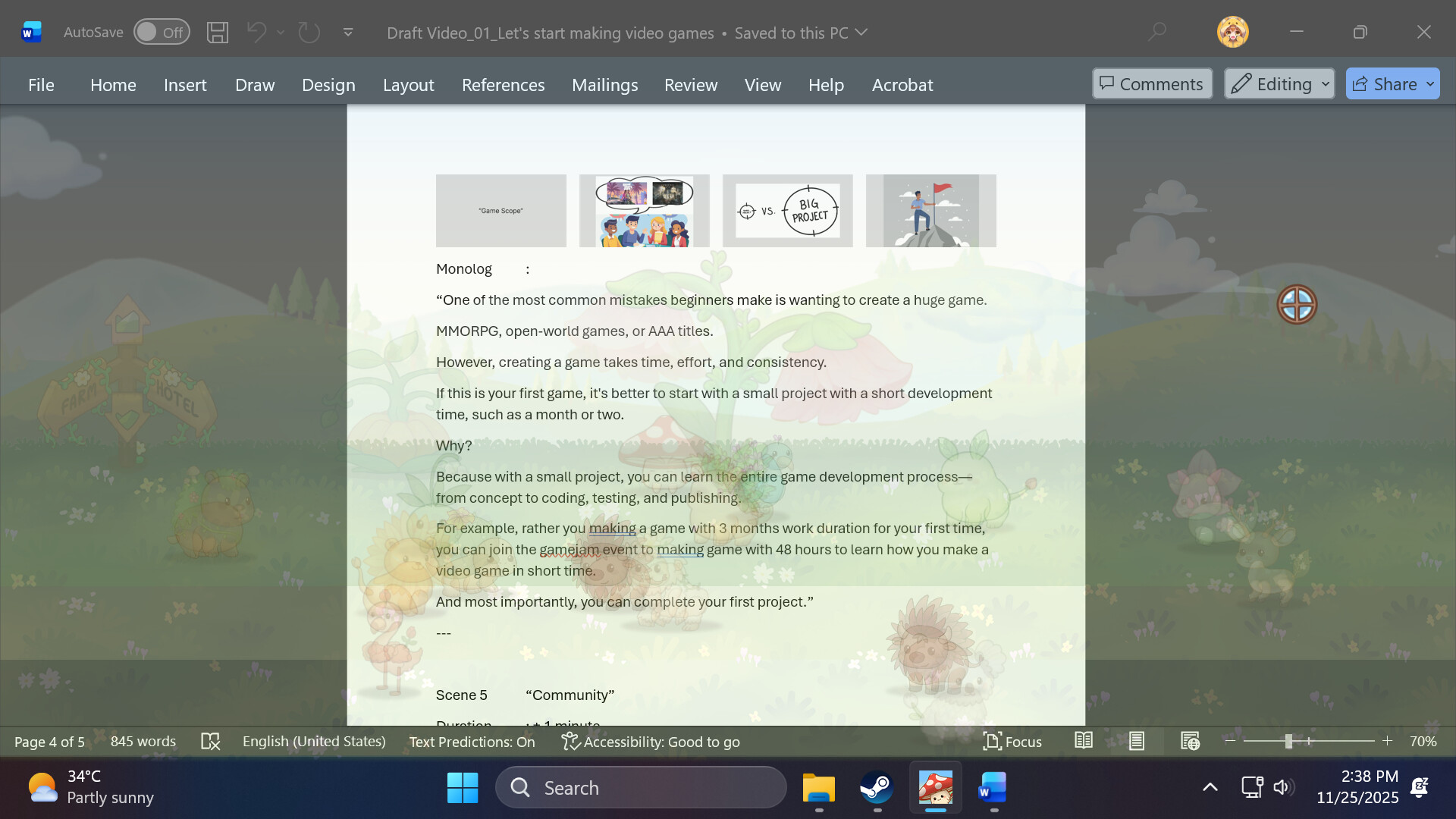Viewport: 1456px width, 819px height.
Task: Open the search magnifier in title bar
Action: [1156, 33]
